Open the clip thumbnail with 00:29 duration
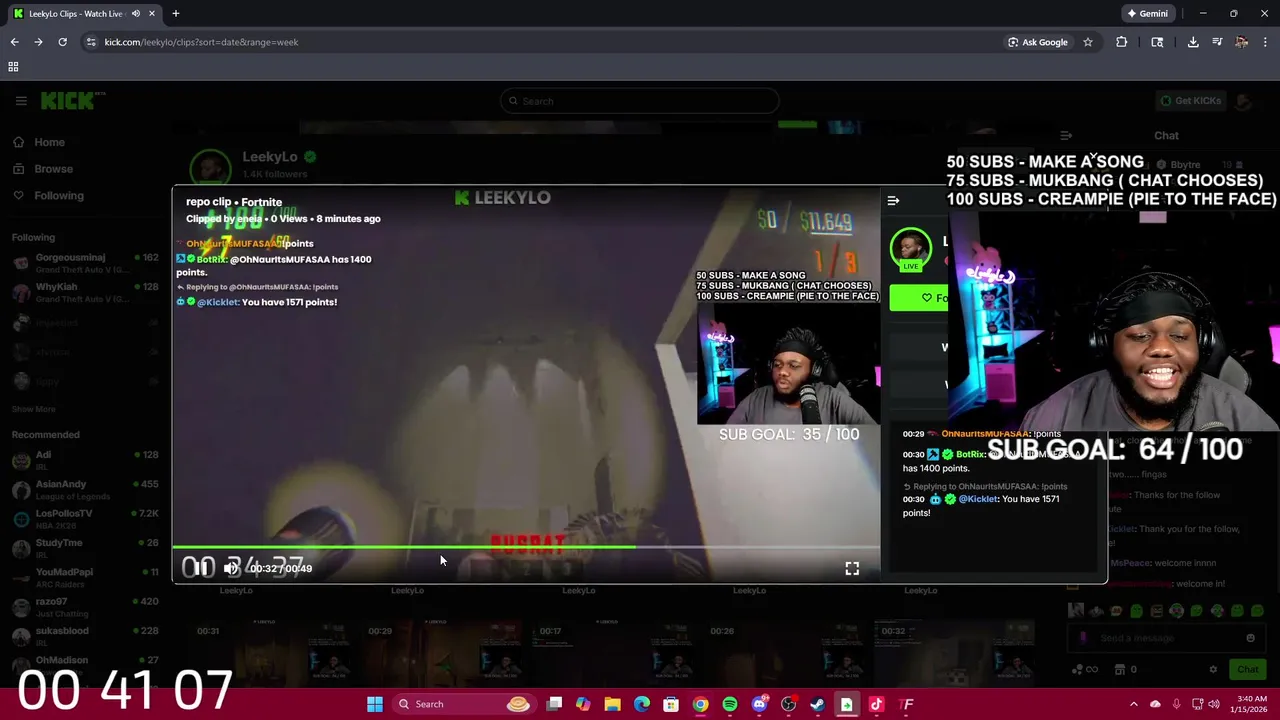The image size is (1280, 720). click(x=443, y=654)
